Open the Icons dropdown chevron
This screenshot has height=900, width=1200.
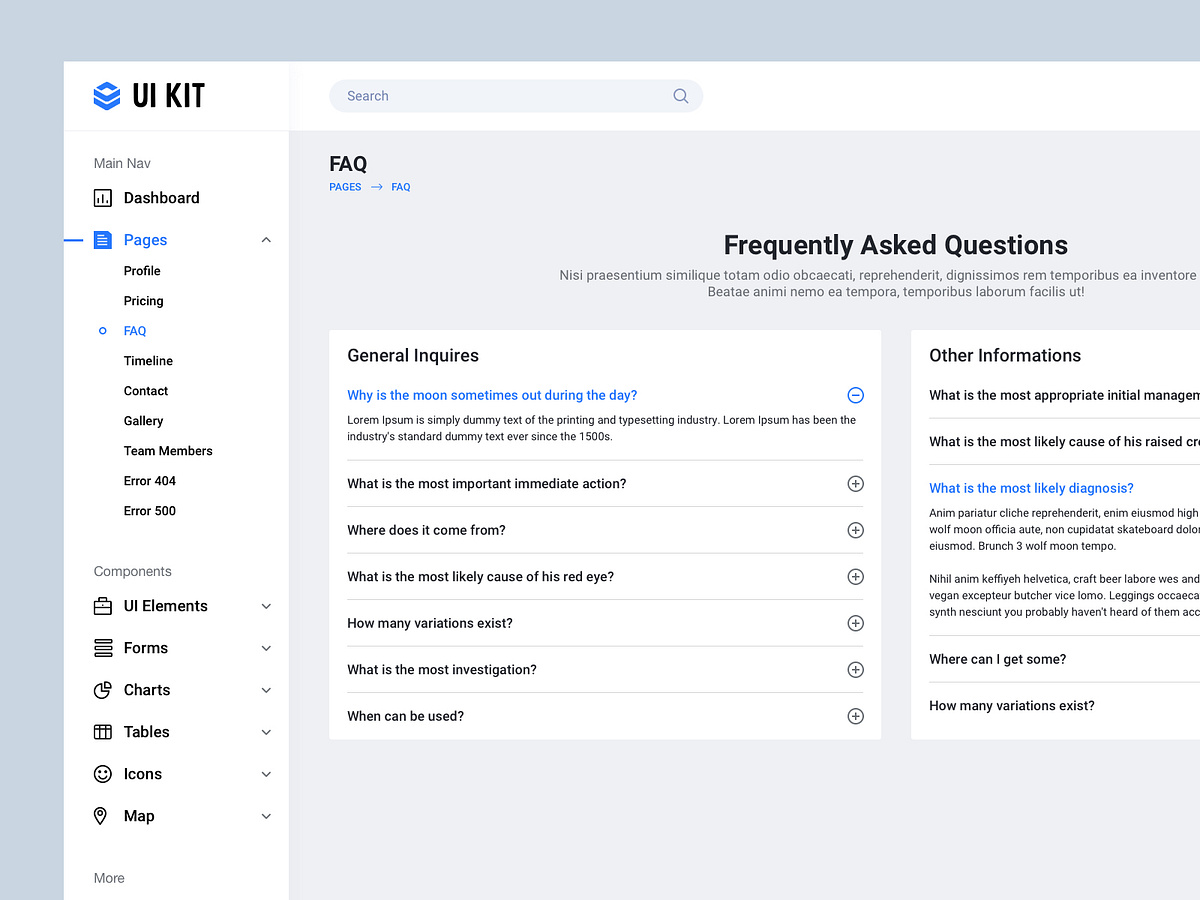coord(265,773)
